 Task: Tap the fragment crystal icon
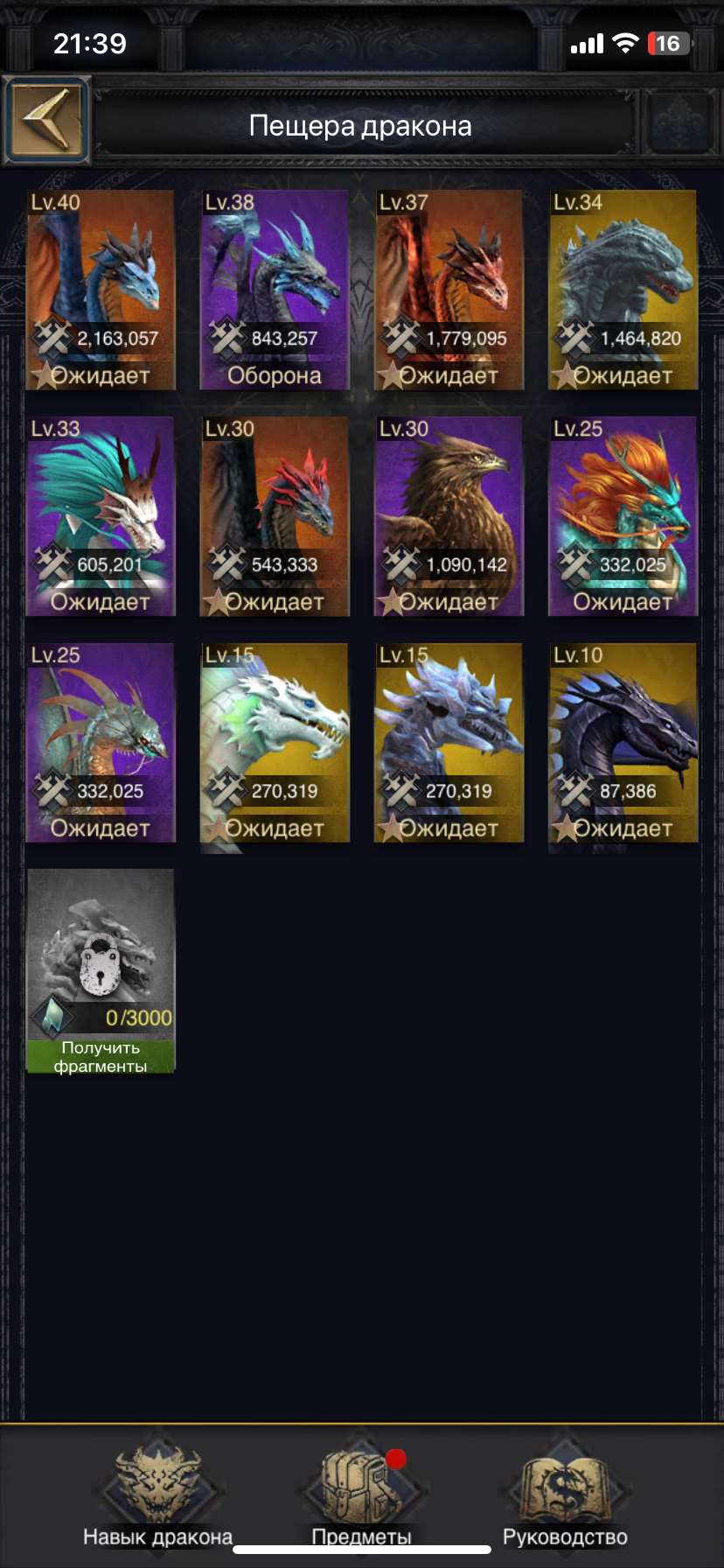(x=52, y=1017)
